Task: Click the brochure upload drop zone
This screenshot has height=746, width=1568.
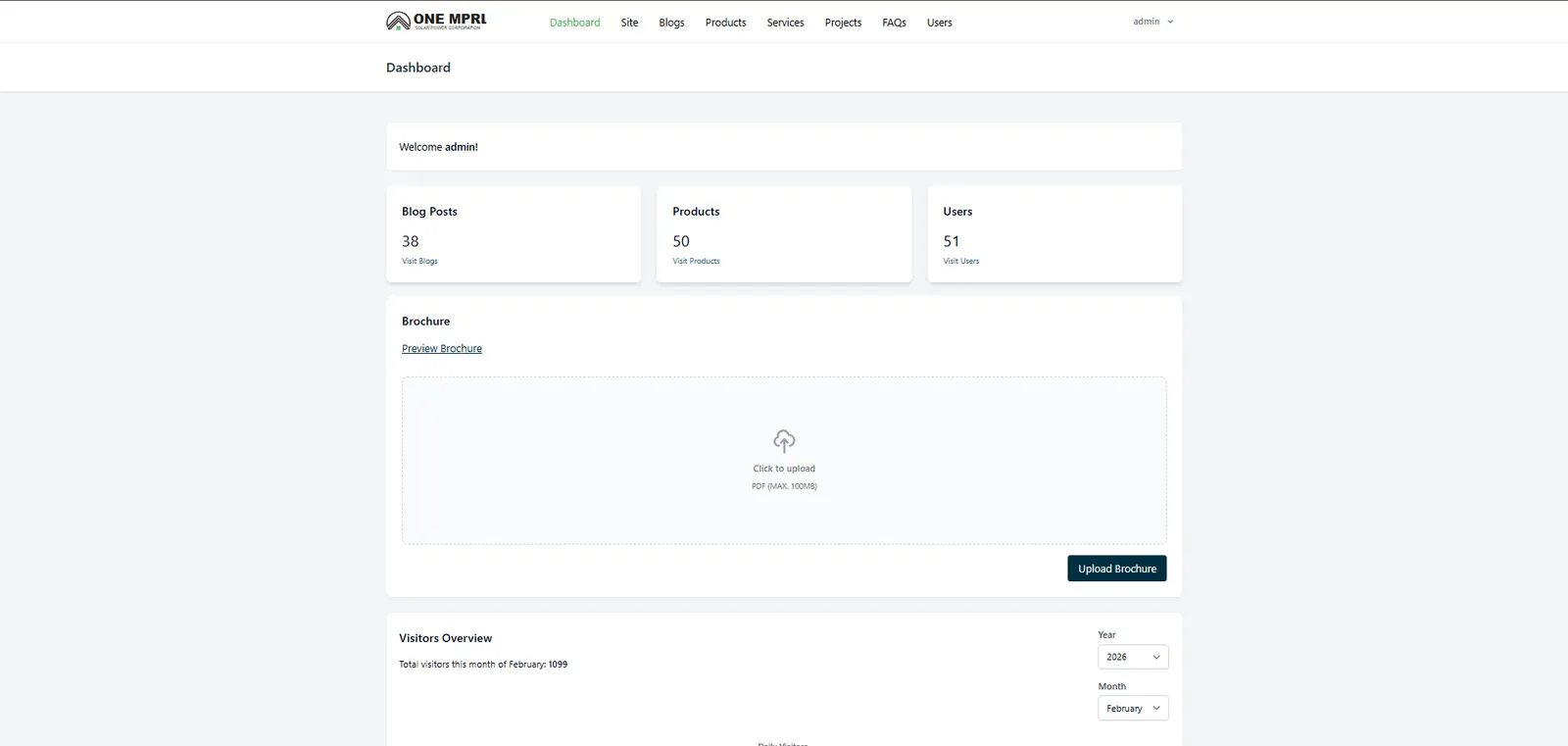Action: [x=784, y=461]
